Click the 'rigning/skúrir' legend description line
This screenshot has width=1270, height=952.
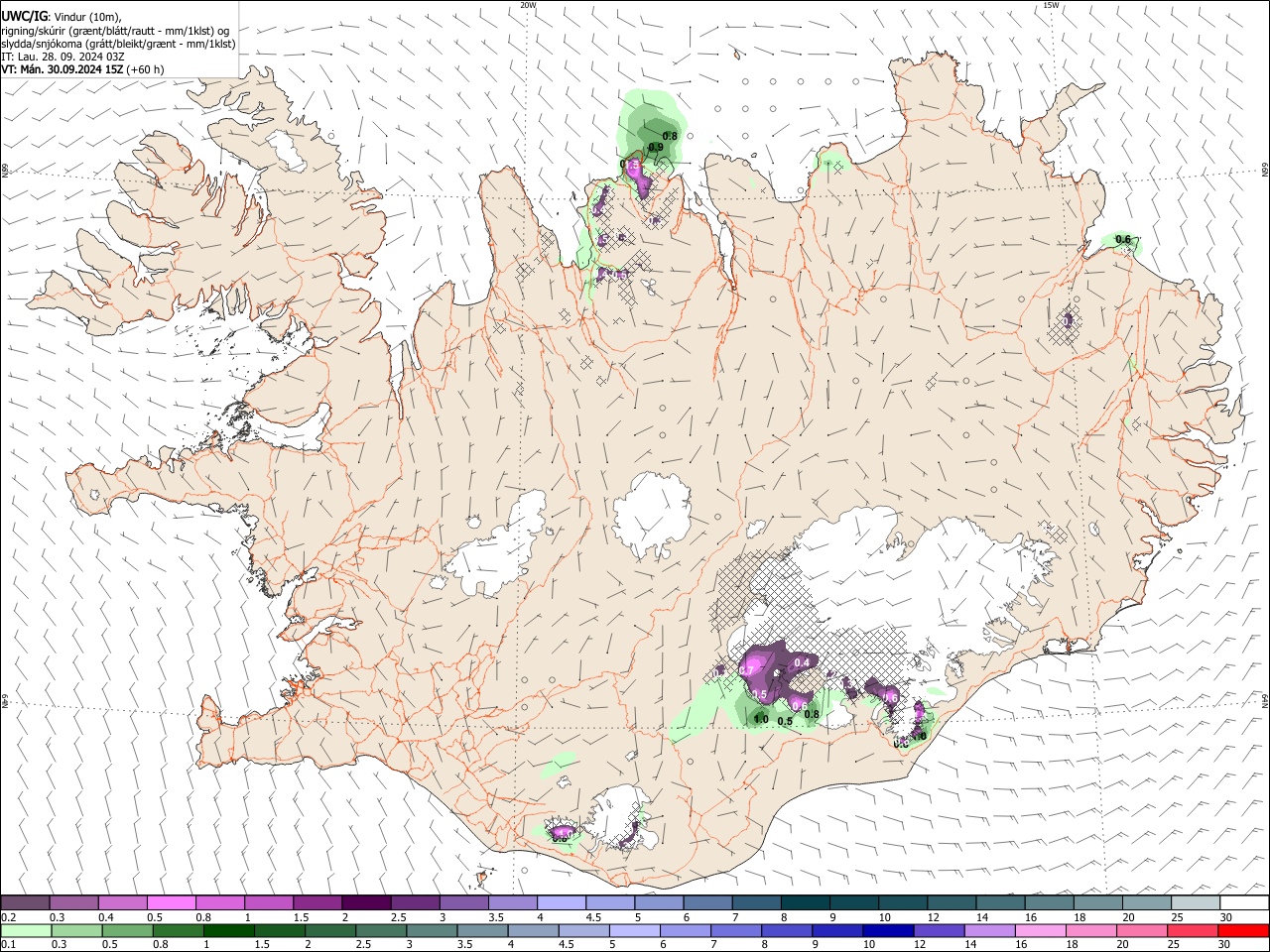click(115, 31)
